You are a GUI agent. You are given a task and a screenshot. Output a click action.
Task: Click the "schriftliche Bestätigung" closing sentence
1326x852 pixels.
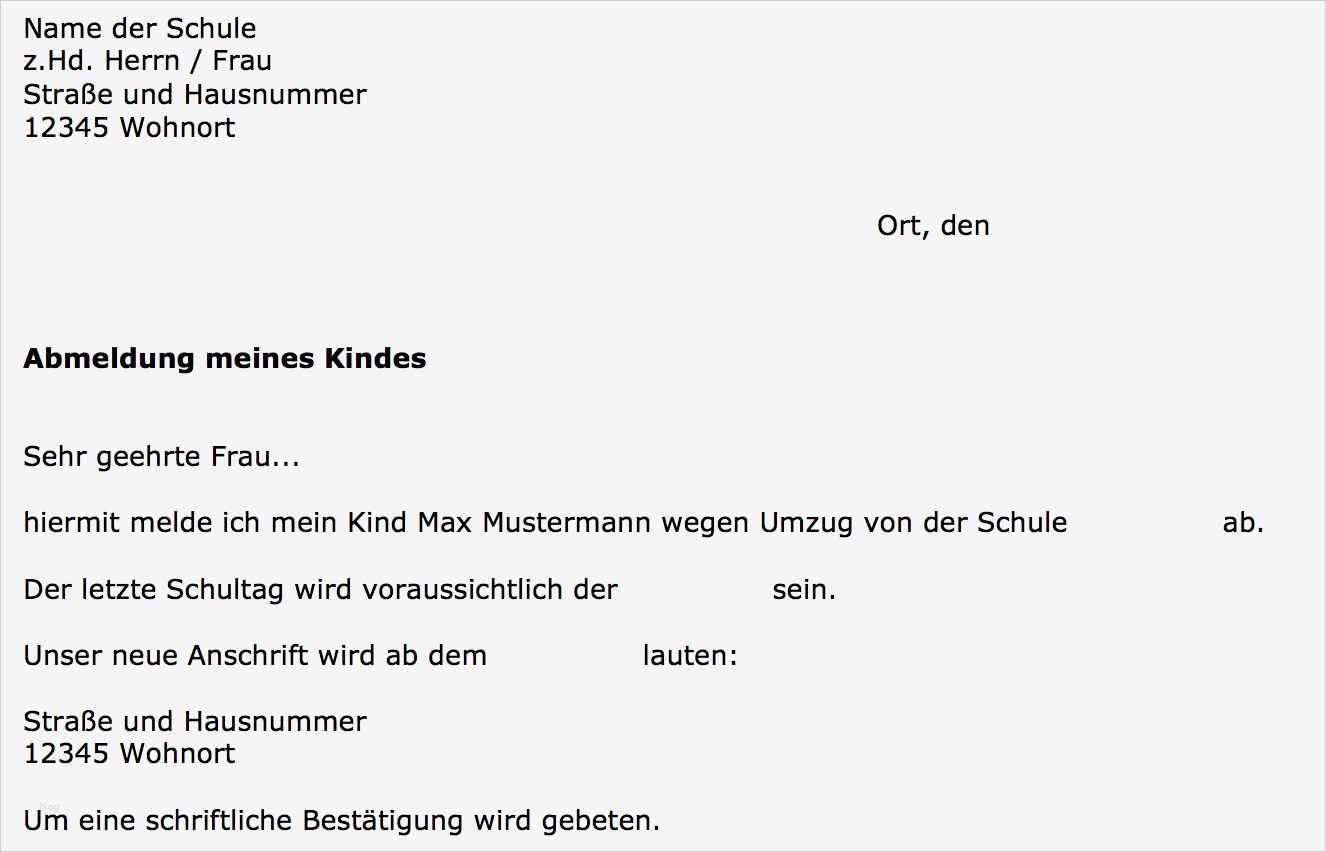click(342, 822)
